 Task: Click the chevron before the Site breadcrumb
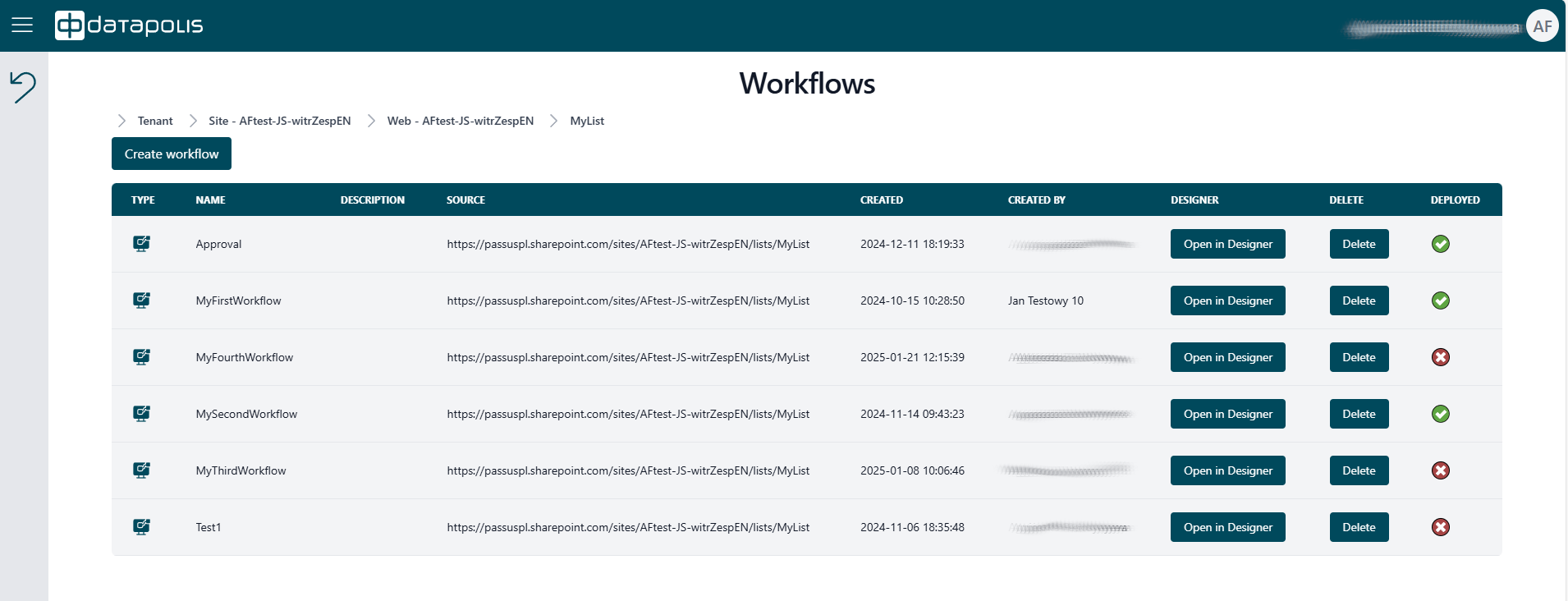193,121
